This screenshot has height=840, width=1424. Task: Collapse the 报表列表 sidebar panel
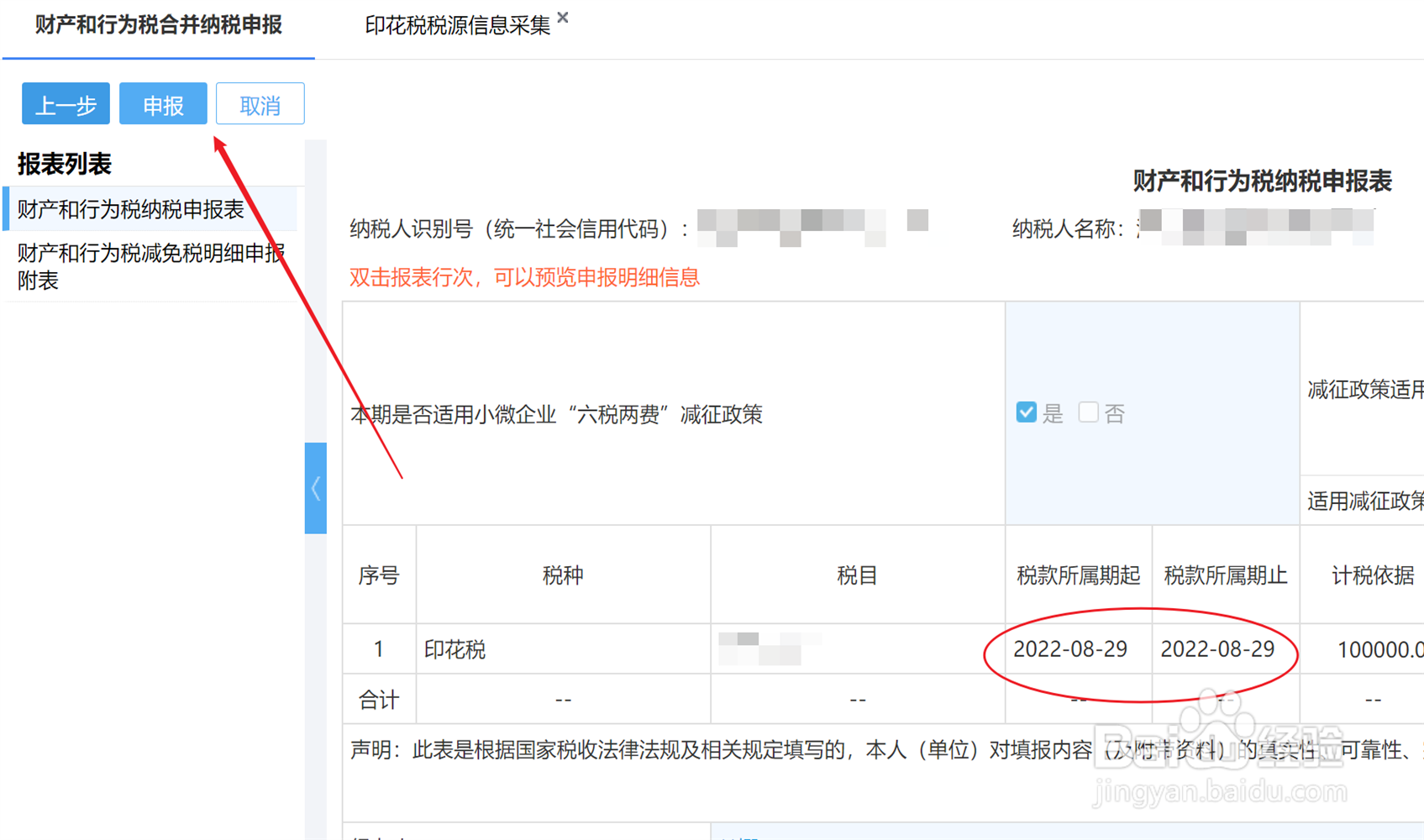click(x=315, y=487)
